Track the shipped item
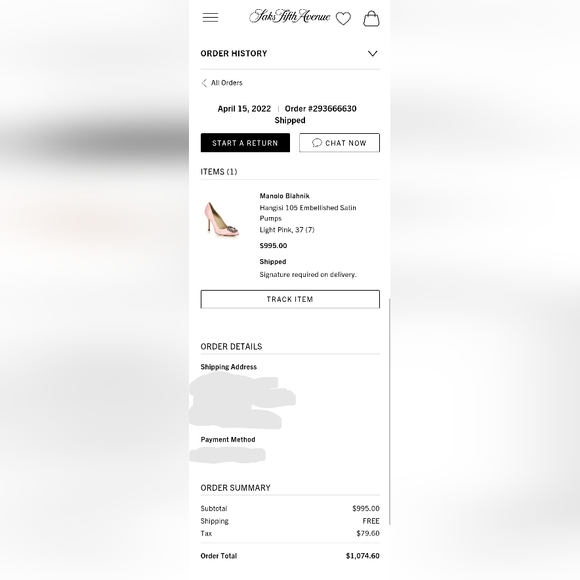 pos(290,299)
